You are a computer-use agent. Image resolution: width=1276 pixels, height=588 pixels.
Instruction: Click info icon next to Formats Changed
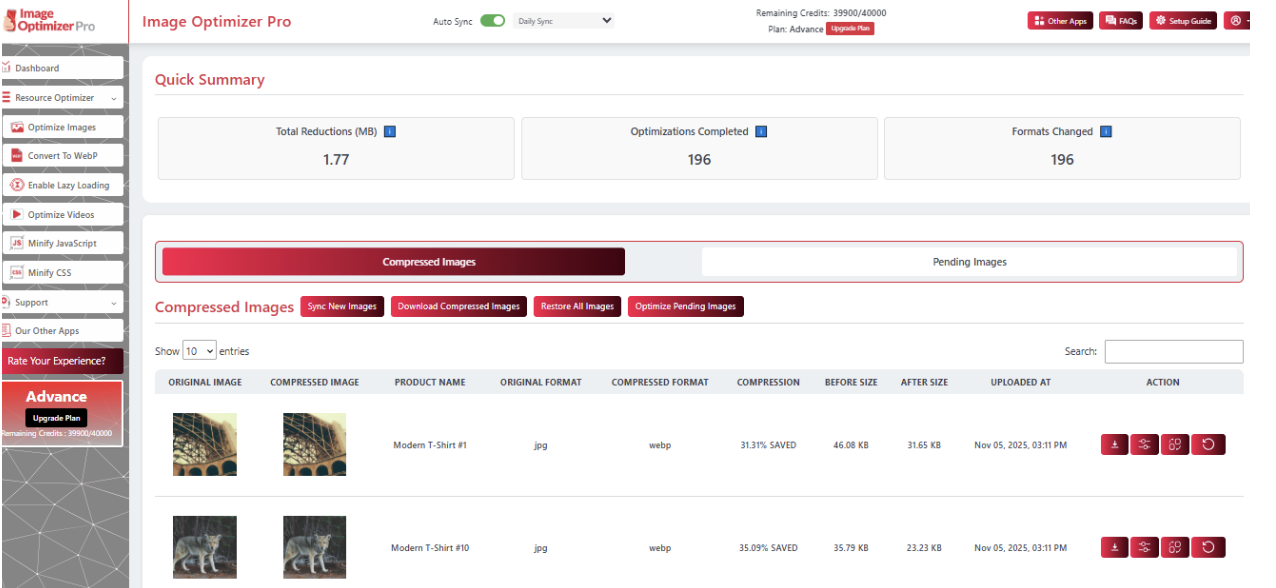click(x=1106, y=132)
